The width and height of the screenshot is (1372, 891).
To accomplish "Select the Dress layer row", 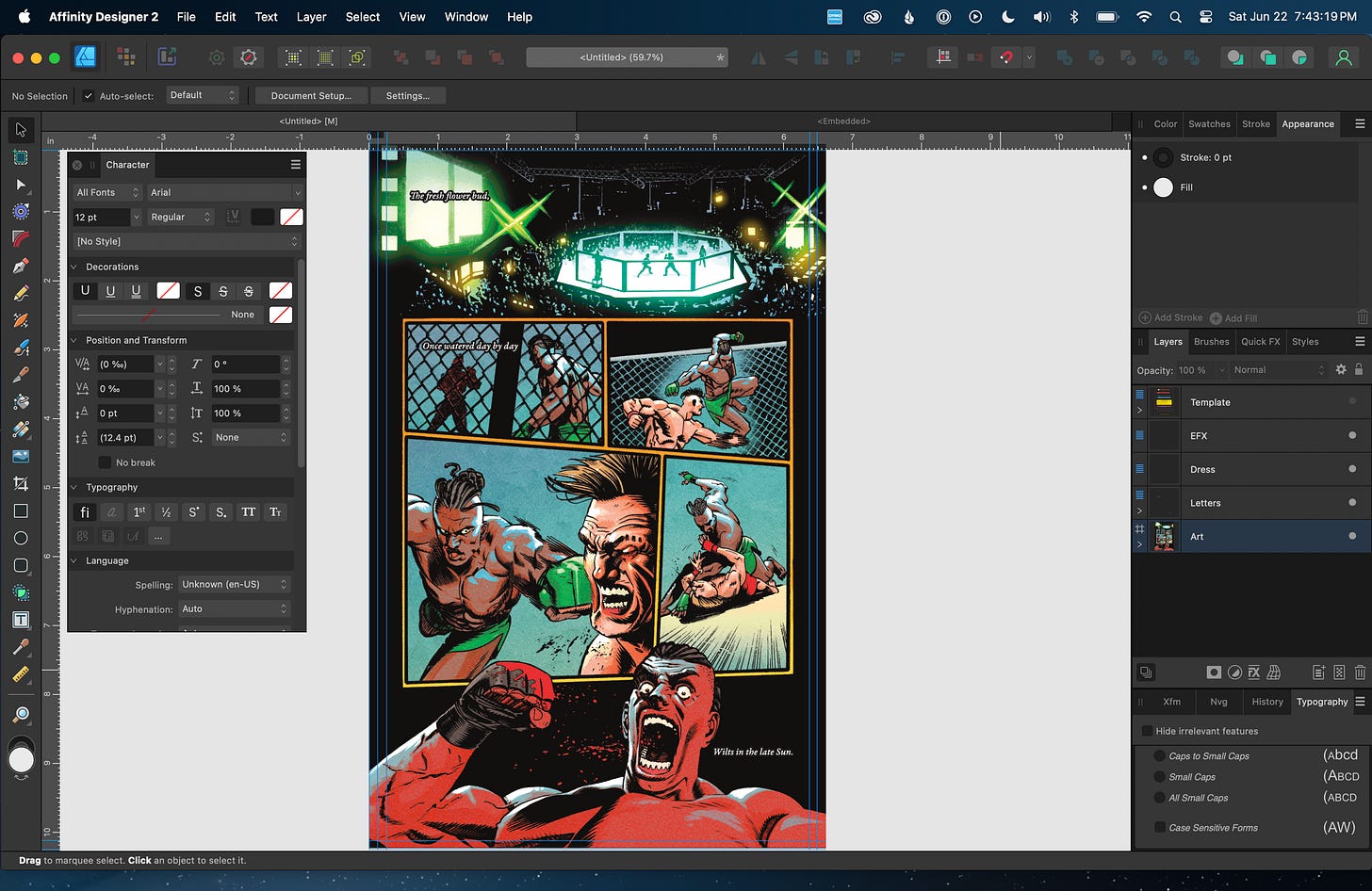I will tap(1251, 469).
